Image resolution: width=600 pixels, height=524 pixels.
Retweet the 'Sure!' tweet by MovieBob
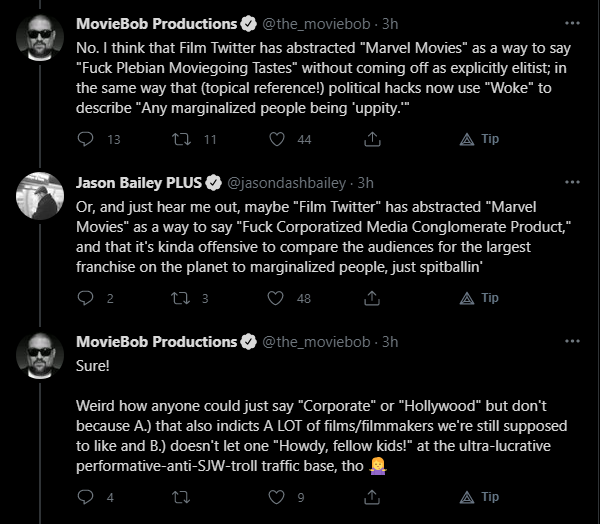[181, 497]
